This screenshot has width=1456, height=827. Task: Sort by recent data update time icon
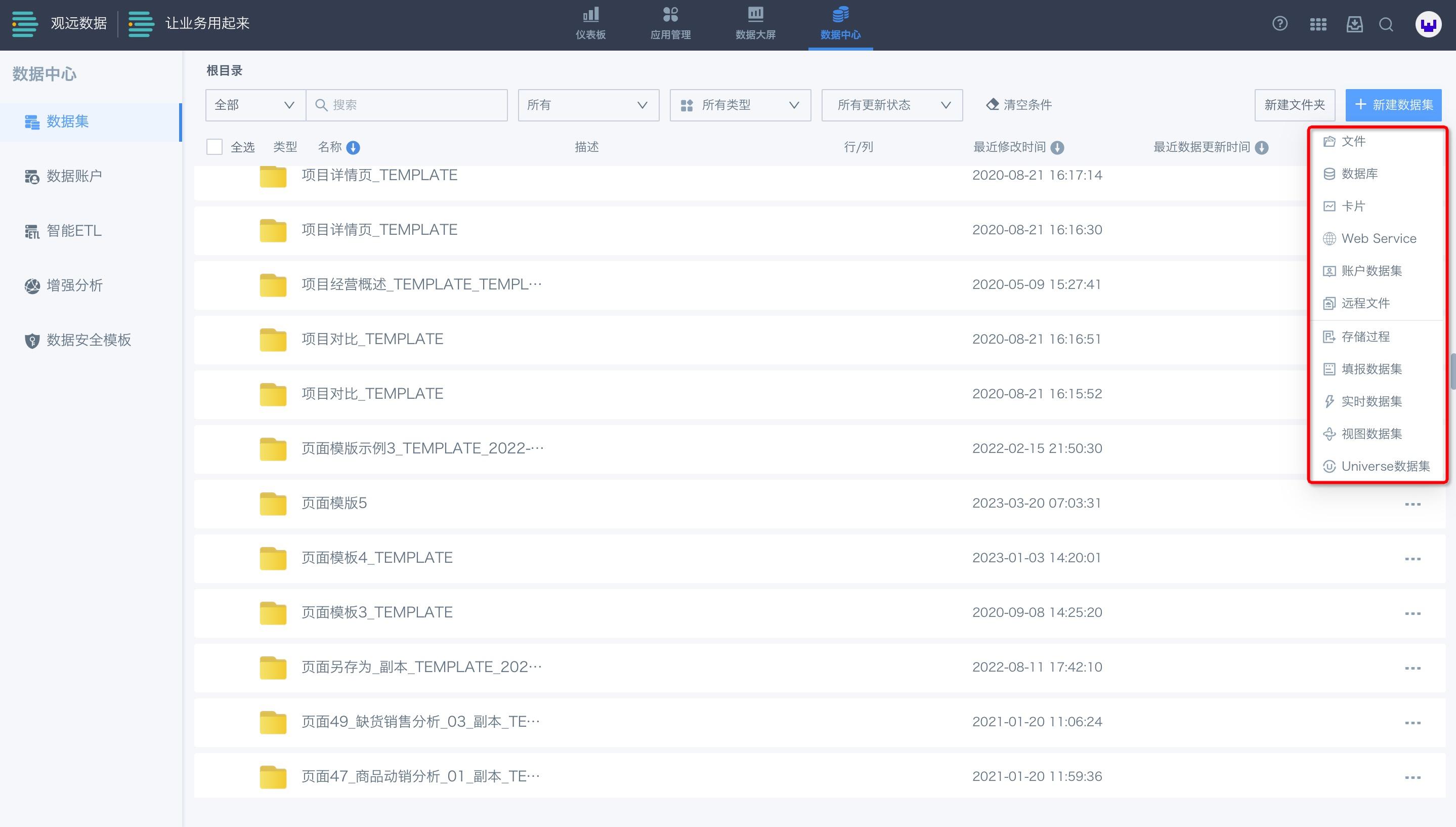click(1261, 148)
